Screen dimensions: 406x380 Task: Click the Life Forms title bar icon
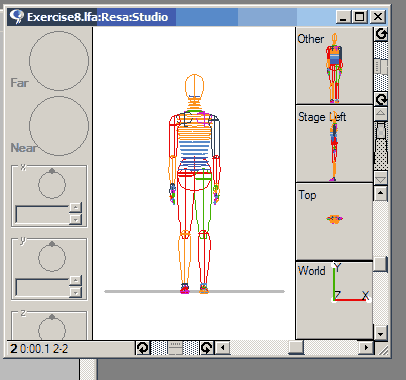tap(16, 17)
